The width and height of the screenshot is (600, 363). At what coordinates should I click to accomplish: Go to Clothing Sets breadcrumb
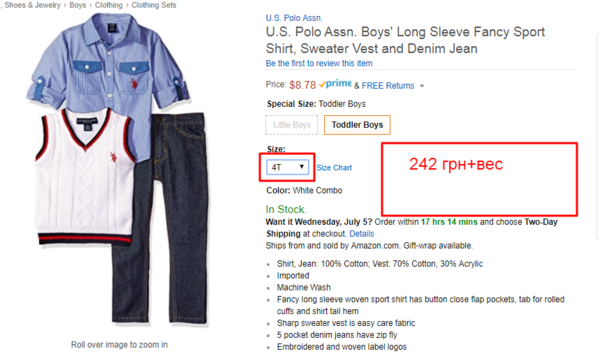point(154,5)
